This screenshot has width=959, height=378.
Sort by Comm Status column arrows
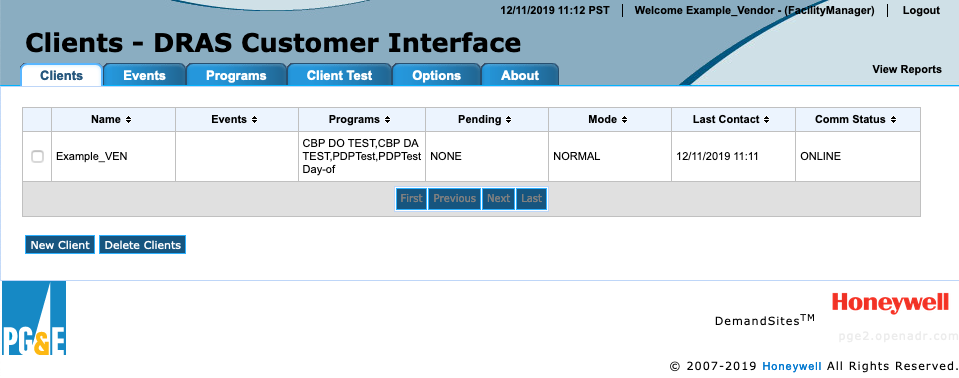pos(893,120)
